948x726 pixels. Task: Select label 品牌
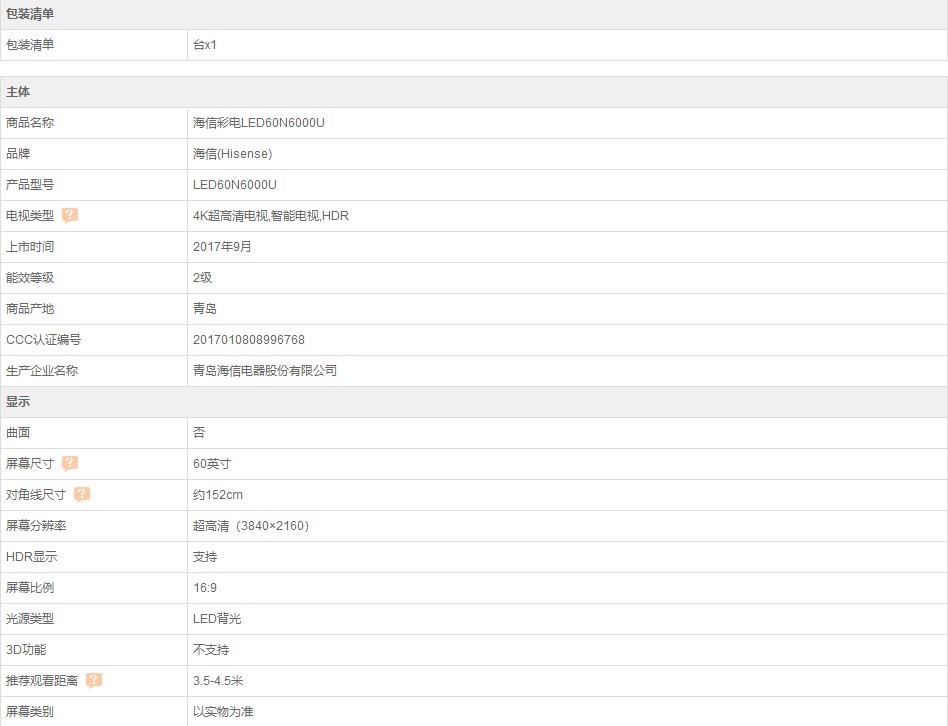point(18,154)
